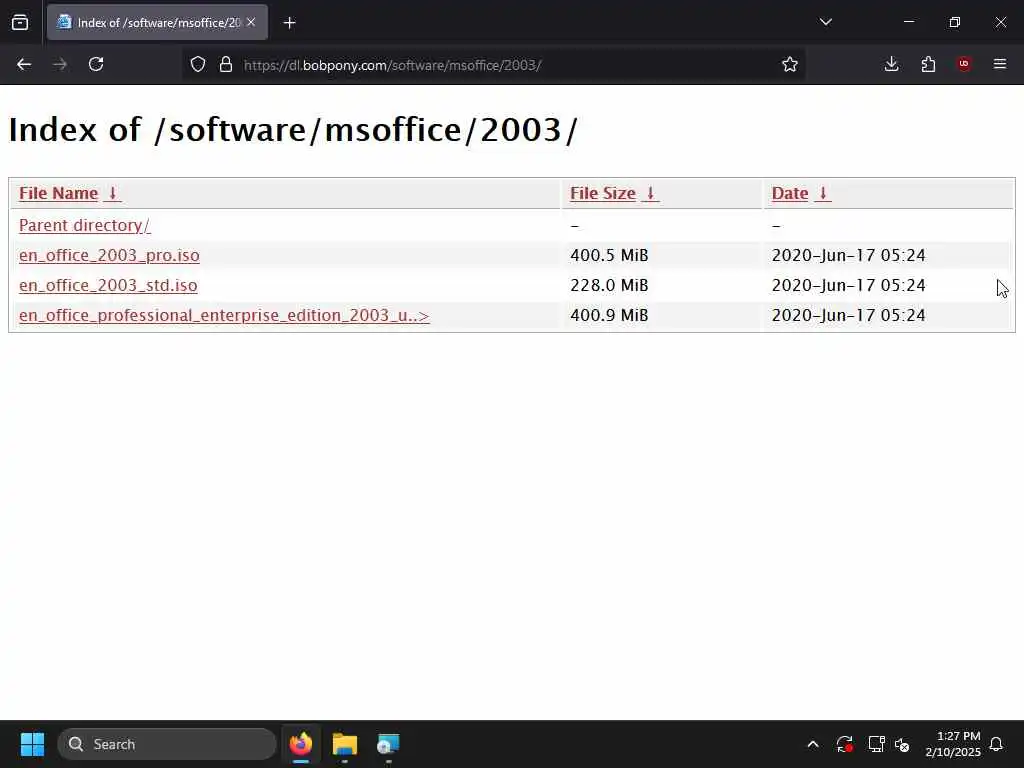Viewport: 1024px width, 768px height.
Task: Close the Index of /software/msoffice tab
Action: pyautogui.click(x=251, y=22)
